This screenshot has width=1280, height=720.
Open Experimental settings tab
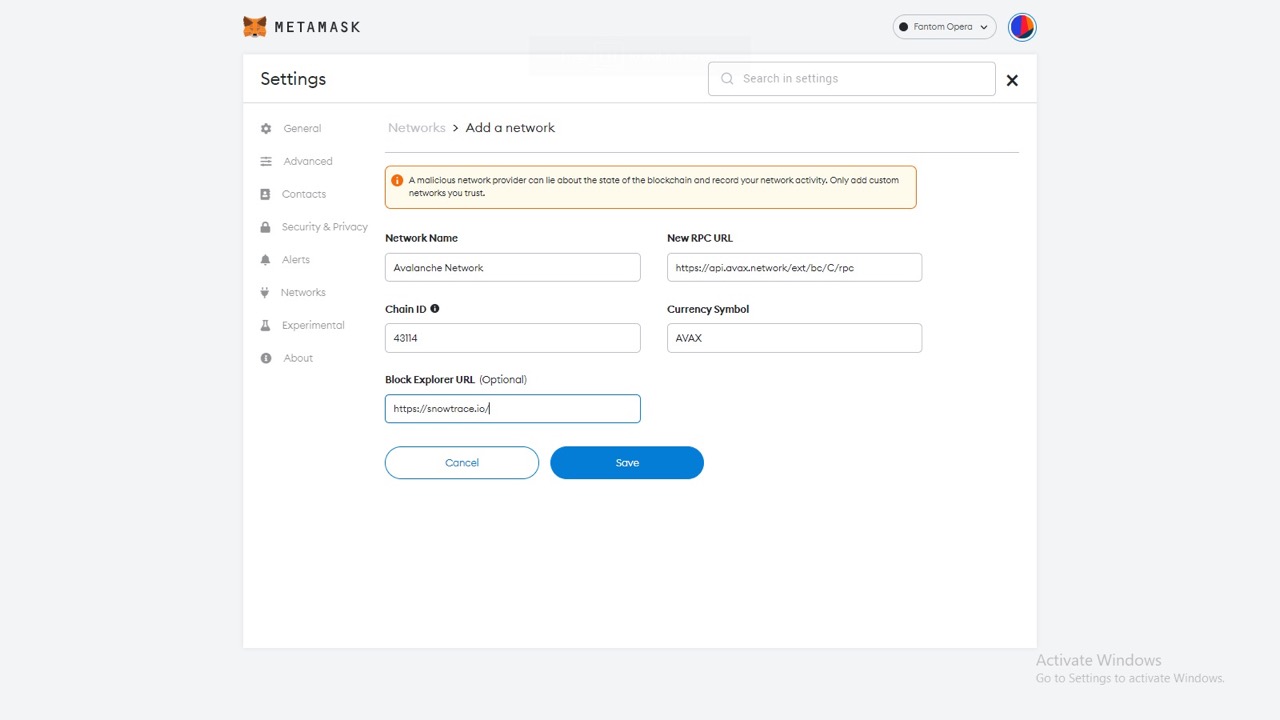(x=313, y=326)
